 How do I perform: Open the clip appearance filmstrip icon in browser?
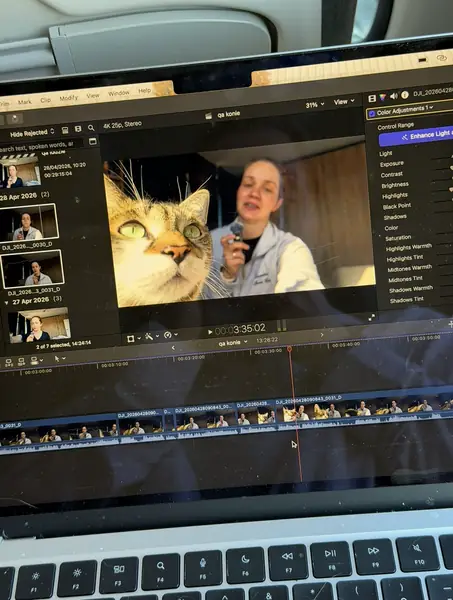(65, 130)
